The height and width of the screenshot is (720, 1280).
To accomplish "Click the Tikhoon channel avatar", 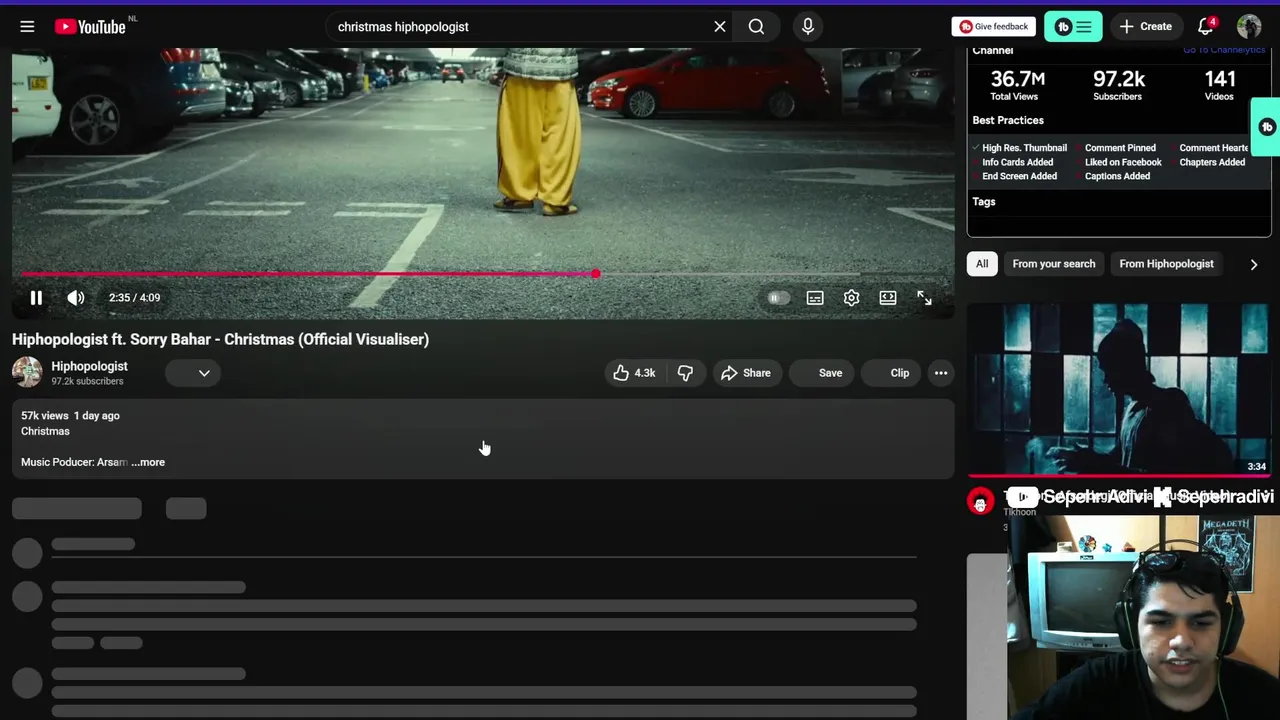I will (980, 501).
